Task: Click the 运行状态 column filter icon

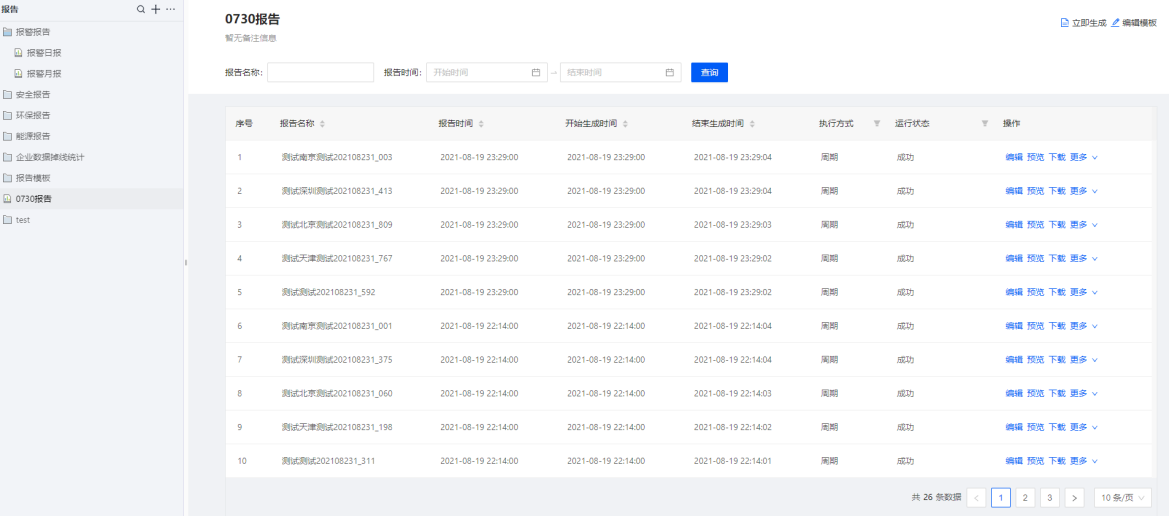Action: pos(984,124)
